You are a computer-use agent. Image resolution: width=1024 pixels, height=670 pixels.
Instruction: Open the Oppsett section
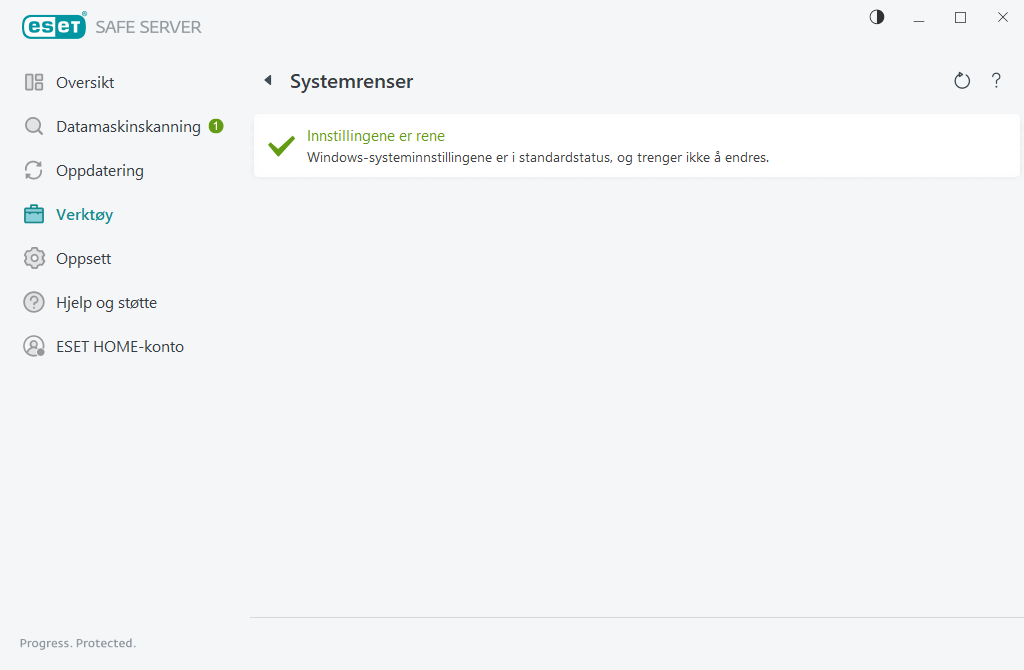click(x=83, y=259)
